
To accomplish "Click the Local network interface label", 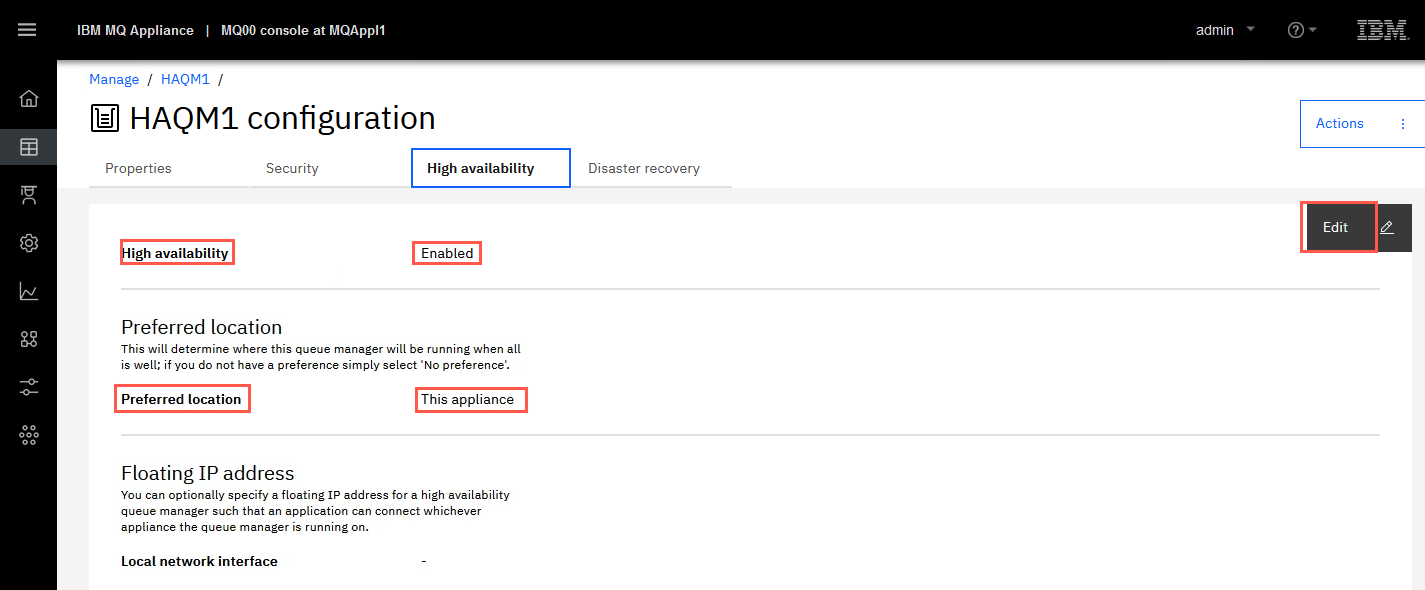I will click(199, 561).
